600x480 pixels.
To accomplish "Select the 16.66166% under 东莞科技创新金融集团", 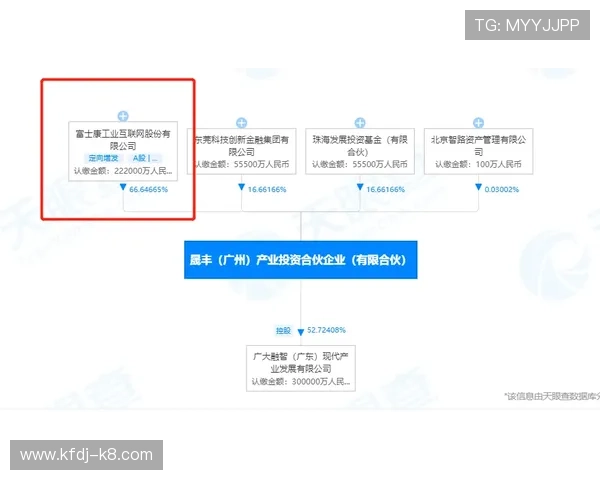I will coord(267,189).
